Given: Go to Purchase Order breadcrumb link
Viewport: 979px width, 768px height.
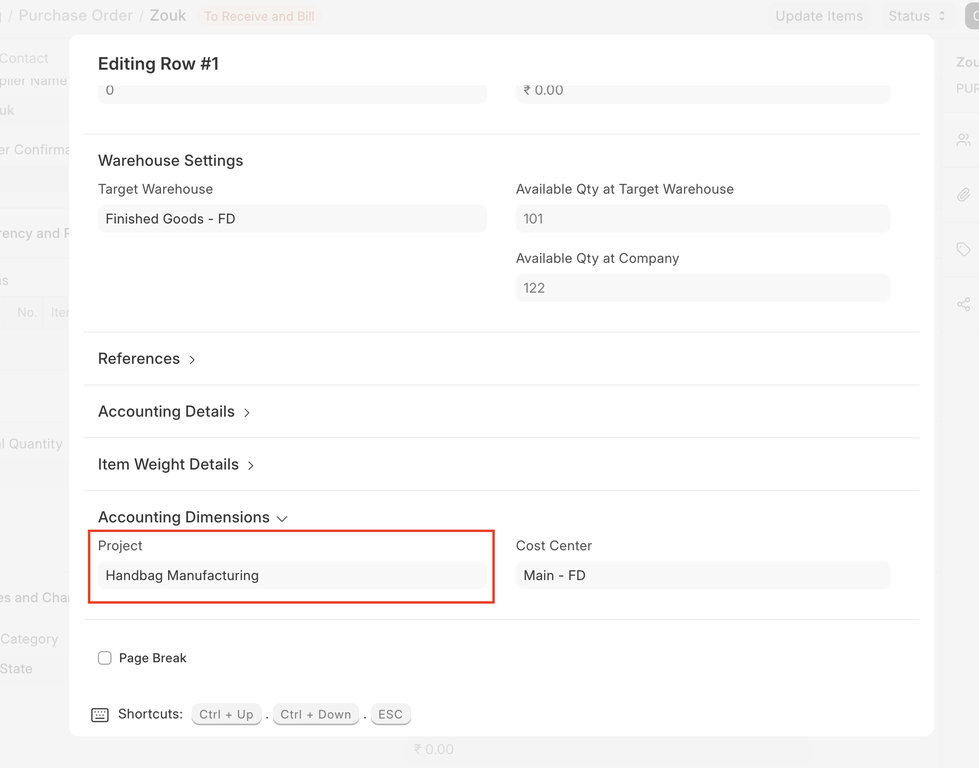Looking at the screenshot, I should (75, 16).
